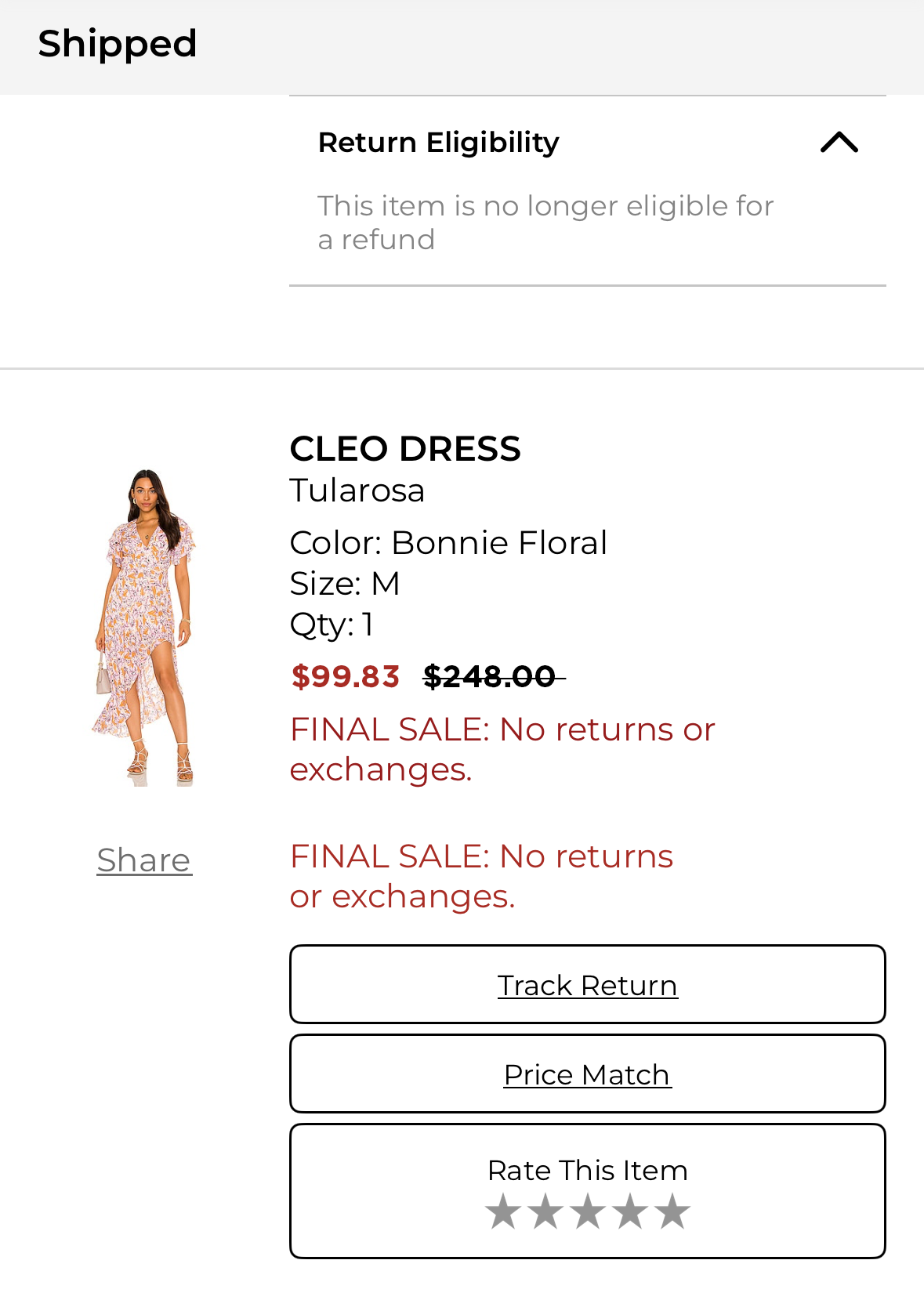The width and height of the screenshot is (924, 1289).
Task: Click the Share link
Action: click(144, 860)
